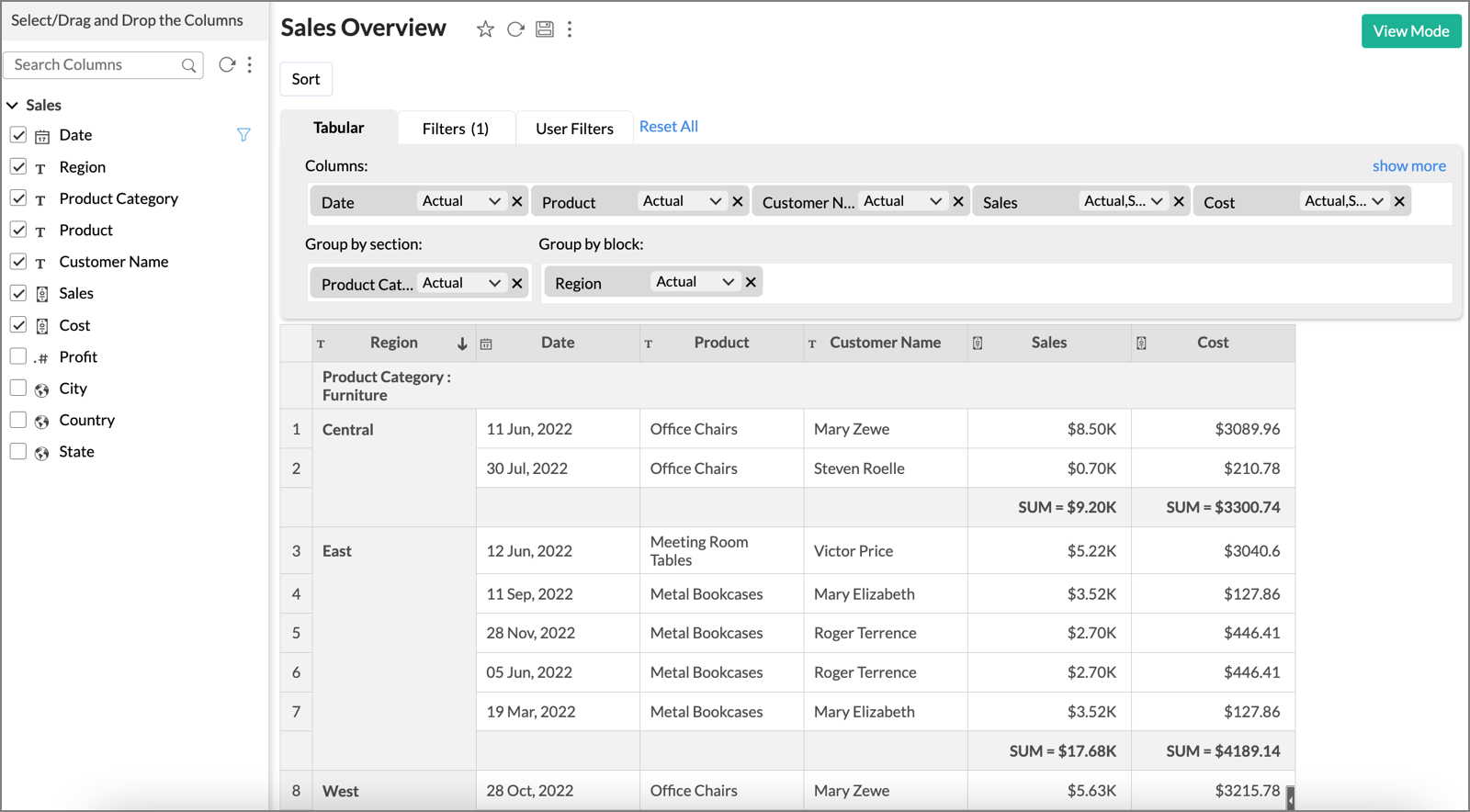
Task: Collapse the Sales table tree
Action: (x=13, y=106)
